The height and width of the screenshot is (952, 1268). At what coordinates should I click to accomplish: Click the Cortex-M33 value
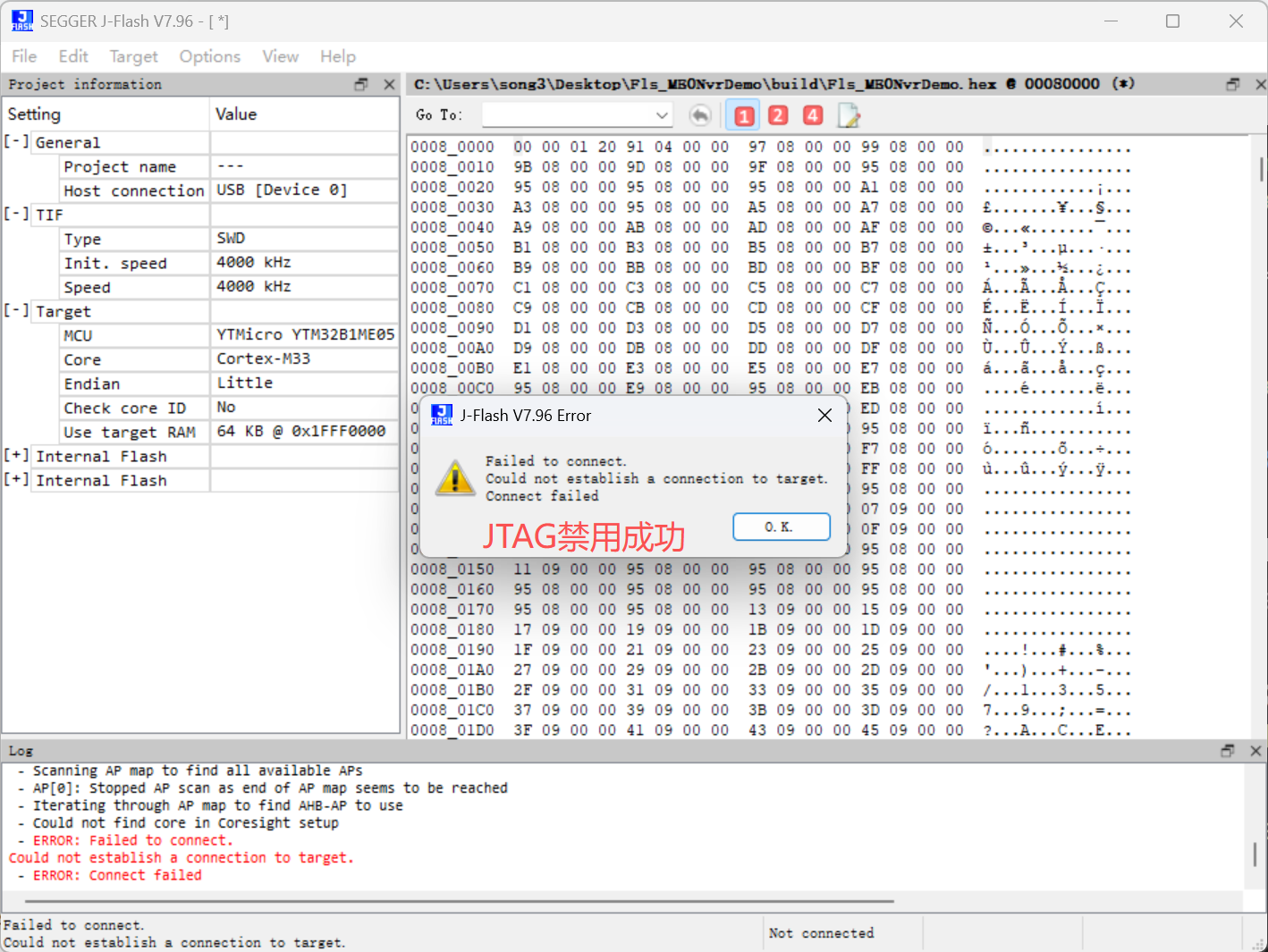click(x=264, y=358)
